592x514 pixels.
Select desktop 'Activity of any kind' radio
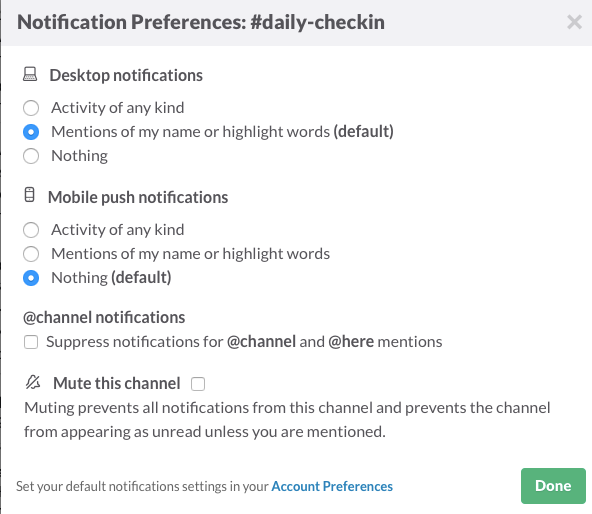pos(31,108)
